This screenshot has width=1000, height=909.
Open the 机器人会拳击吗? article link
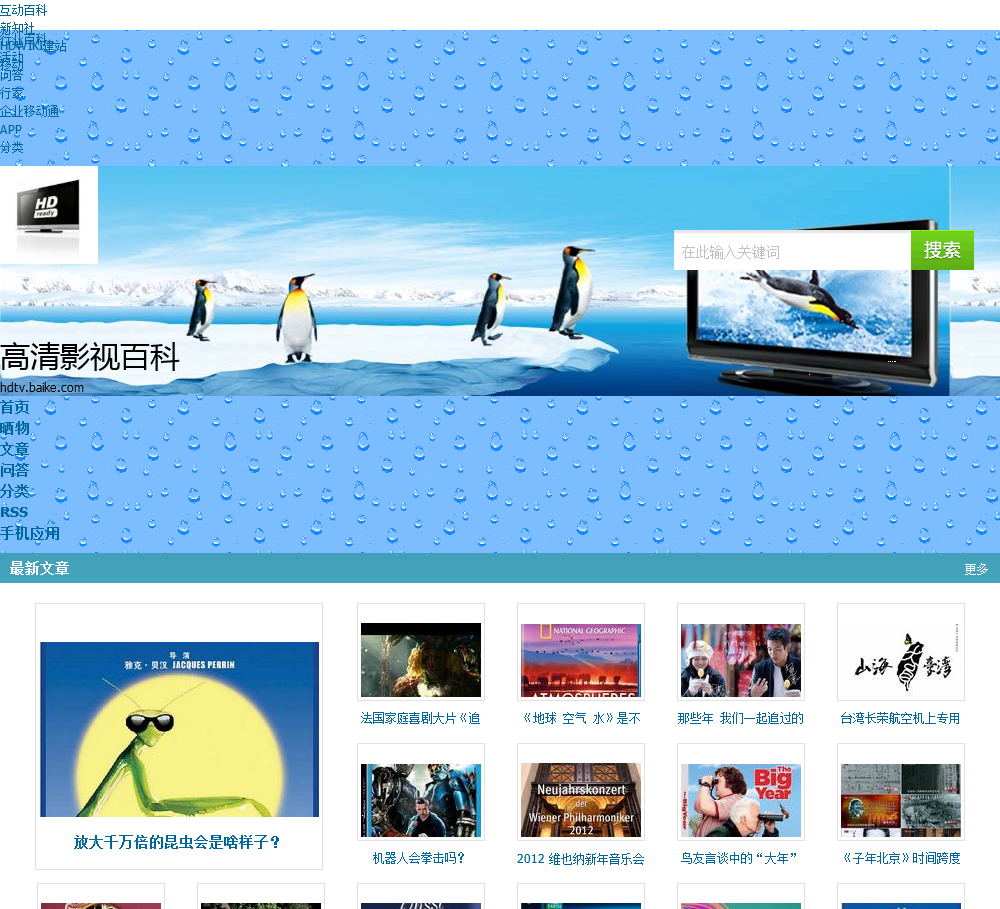[419, 859]
